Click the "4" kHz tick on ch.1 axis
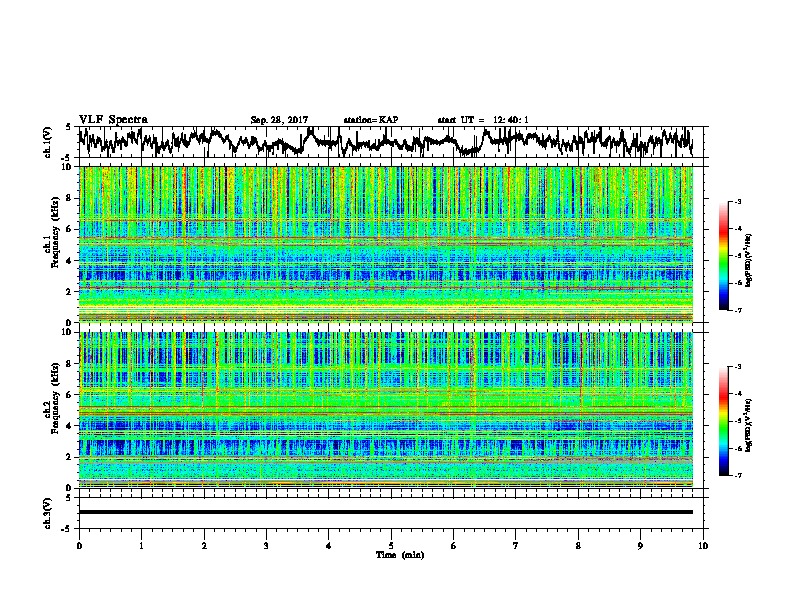The height and width of the screenshot is (612, 792). [70, 261]
